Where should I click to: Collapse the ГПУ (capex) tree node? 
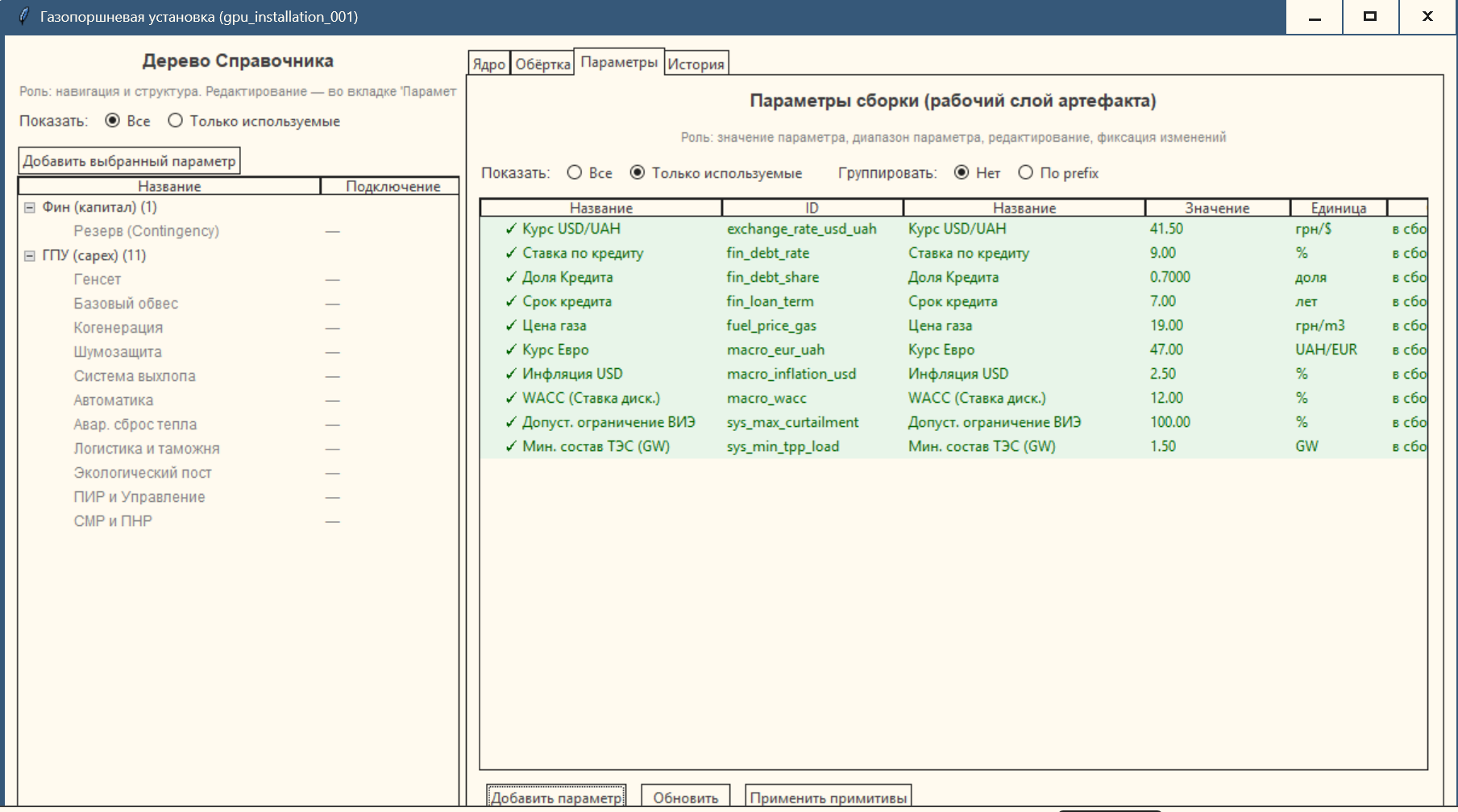point(30,256)
